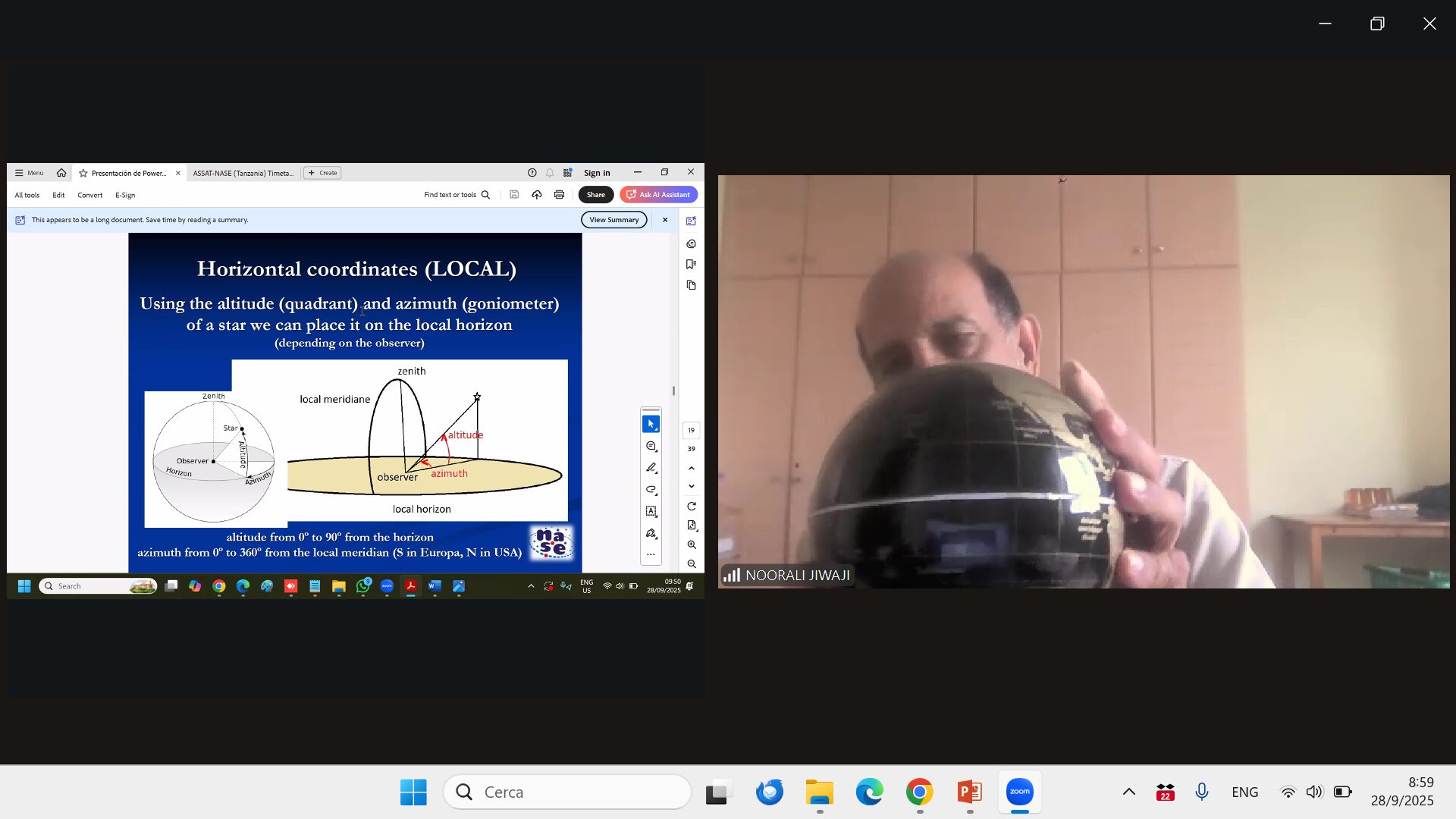Image resolution: width=1456 pixels, height=819 pixels.
Task: Toggle the star on Presentación de Power tab
Action: (x=83, y=173)
